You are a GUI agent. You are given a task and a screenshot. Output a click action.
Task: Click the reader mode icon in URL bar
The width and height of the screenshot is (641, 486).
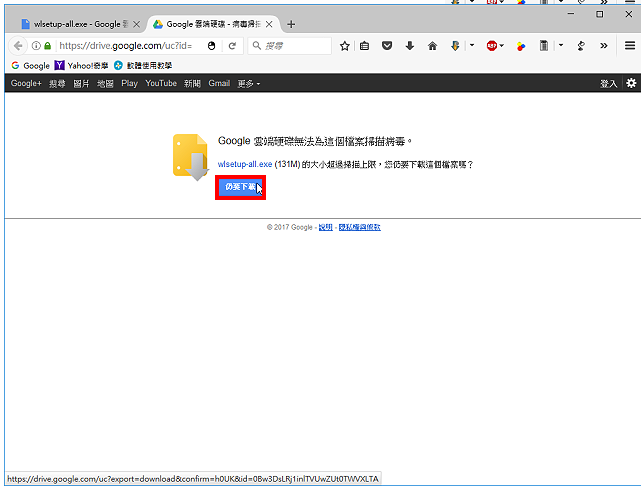pyautogui.click(x=211, y=46)
